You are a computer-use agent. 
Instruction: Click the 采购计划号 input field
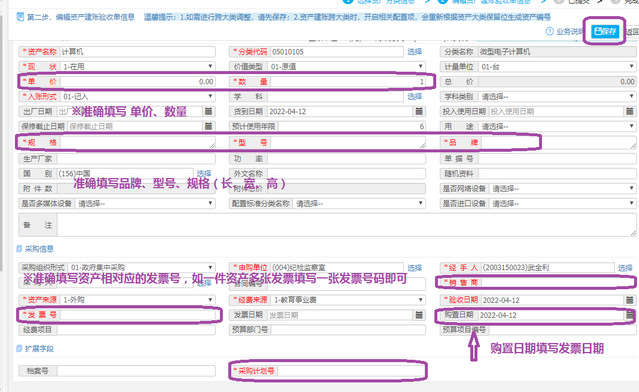click(x=351, y=371)
